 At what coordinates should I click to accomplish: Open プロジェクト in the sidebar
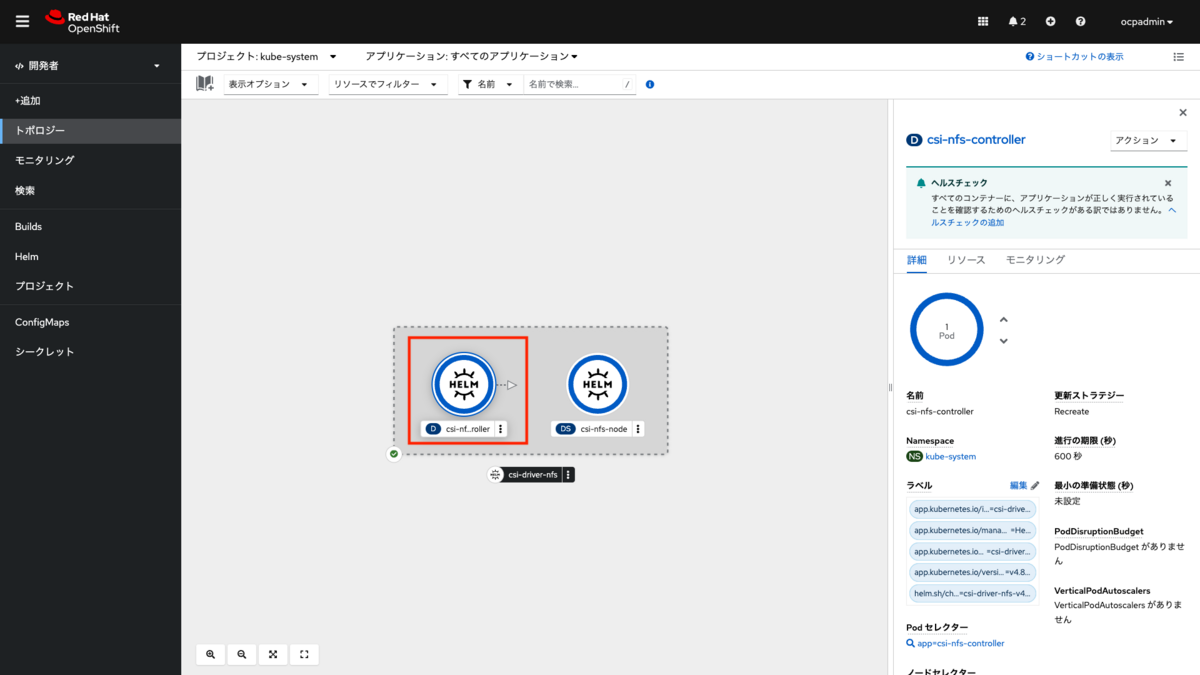point(91,286)
